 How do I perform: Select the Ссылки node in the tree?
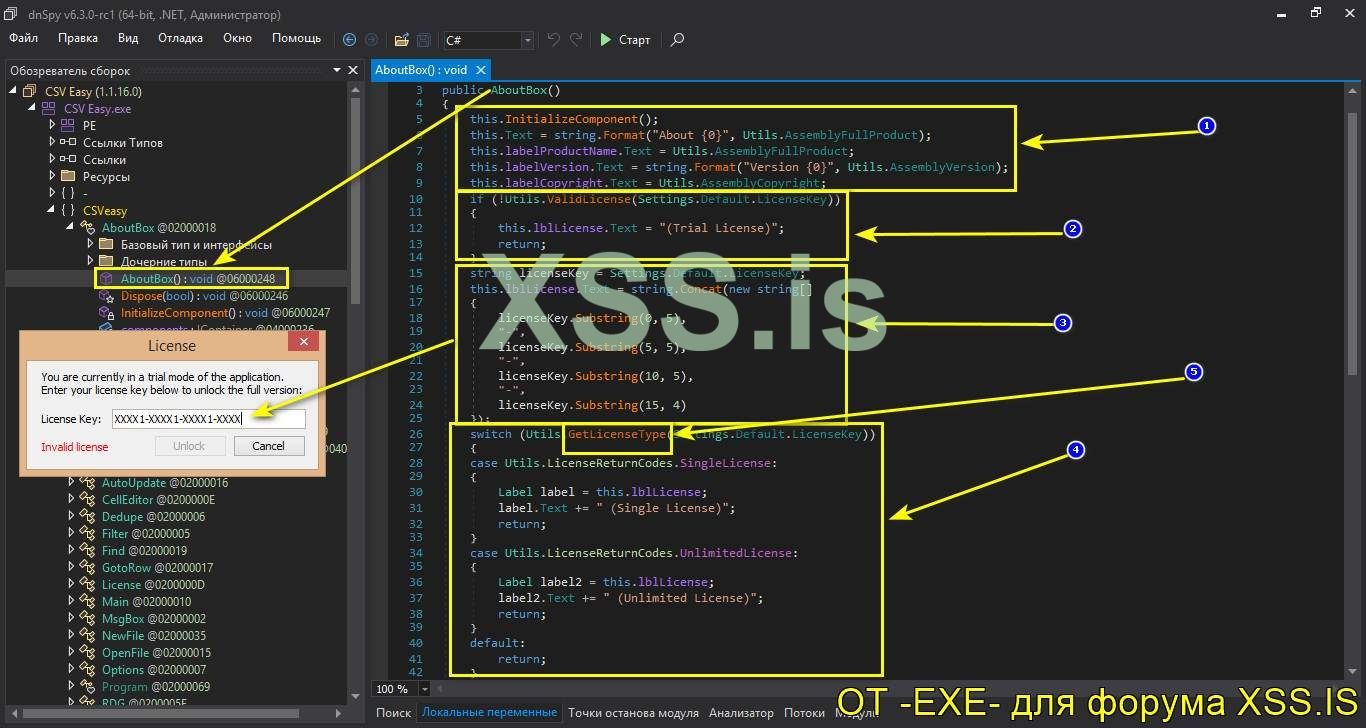104,159
